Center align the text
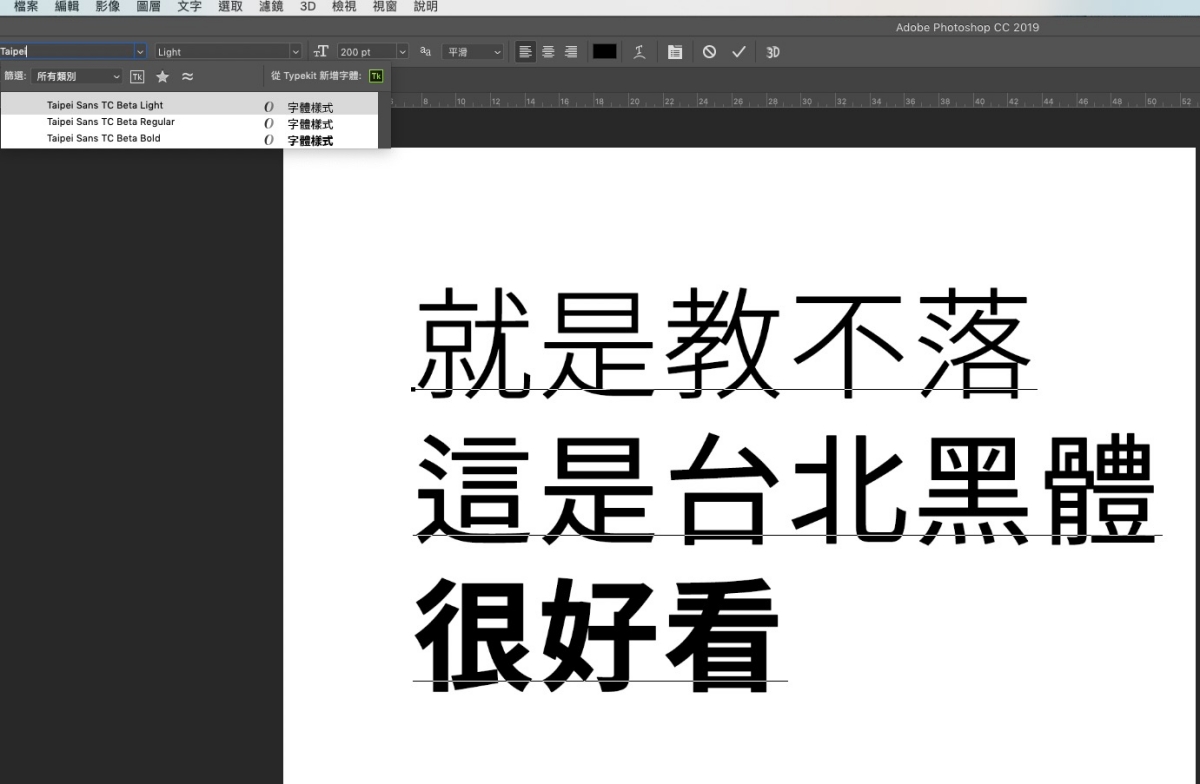 tap(548, 52)
